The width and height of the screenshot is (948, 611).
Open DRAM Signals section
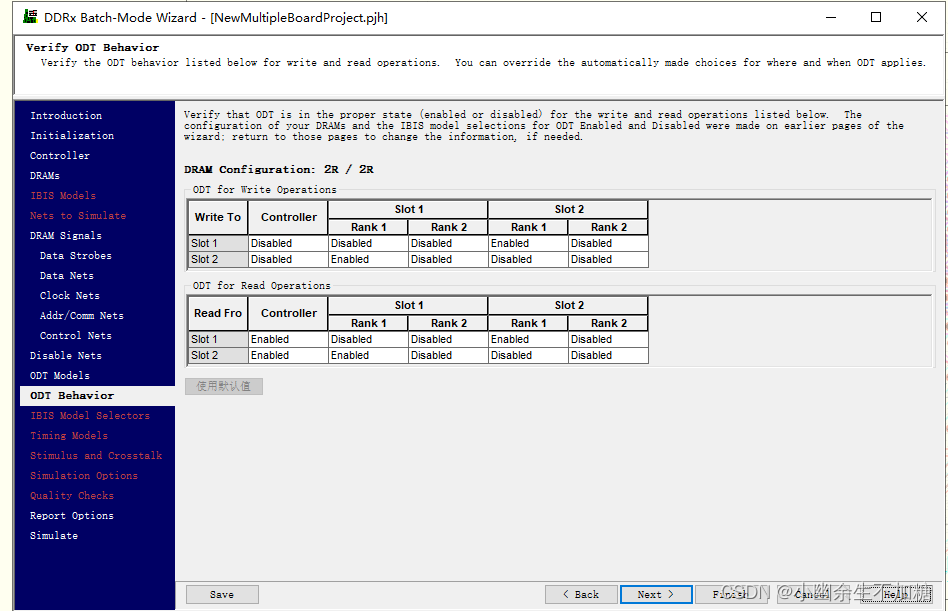point(66,235)
